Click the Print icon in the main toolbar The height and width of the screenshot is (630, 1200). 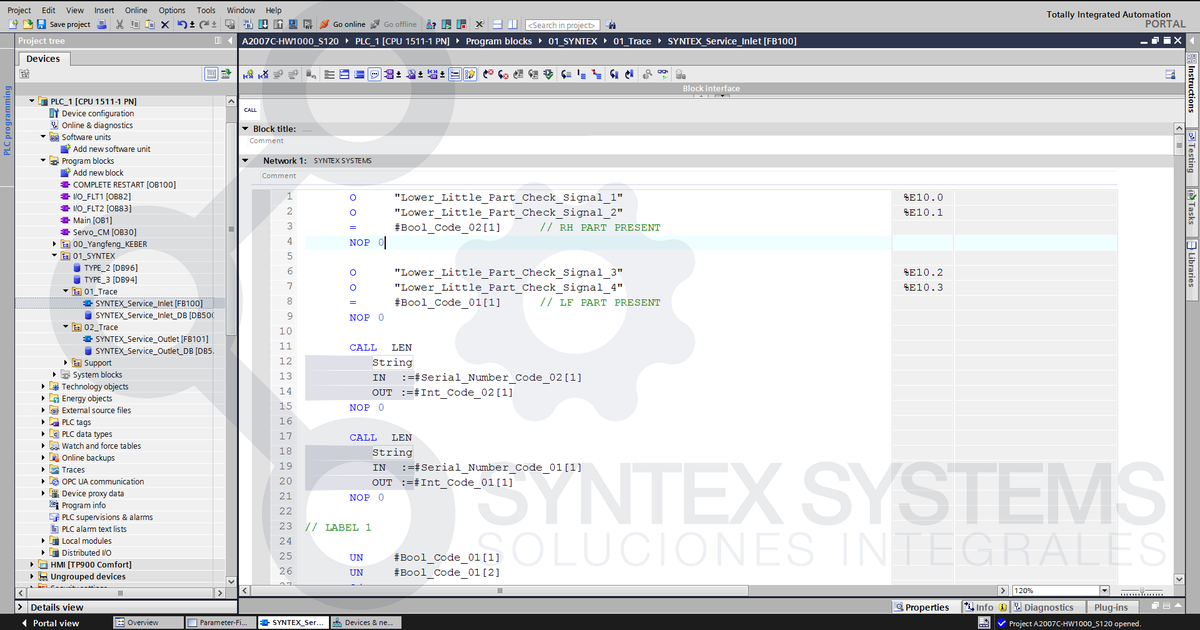click(x=102, y=24)
